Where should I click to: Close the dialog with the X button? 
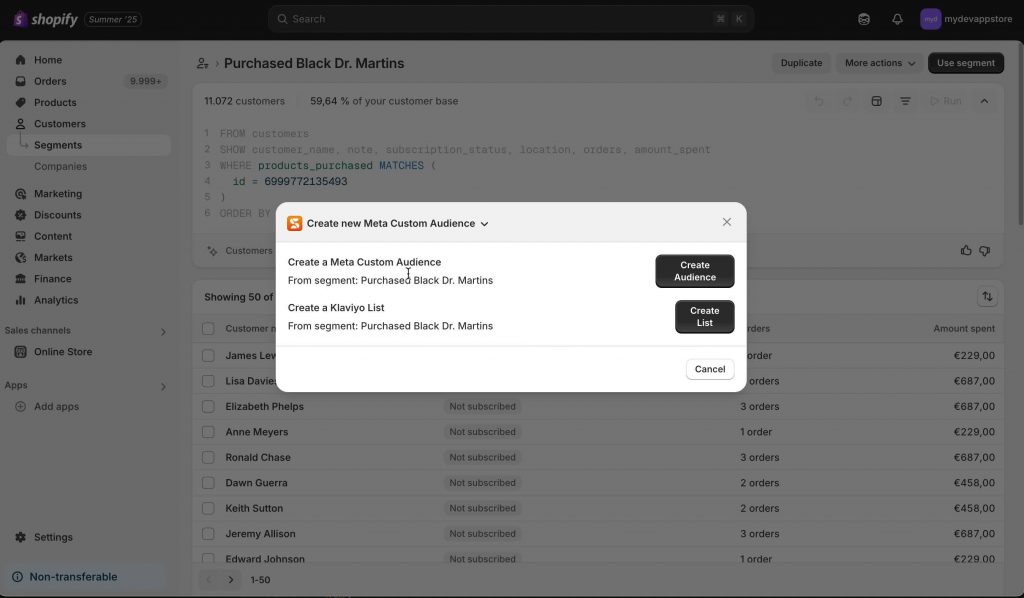[x=727, y=223]
